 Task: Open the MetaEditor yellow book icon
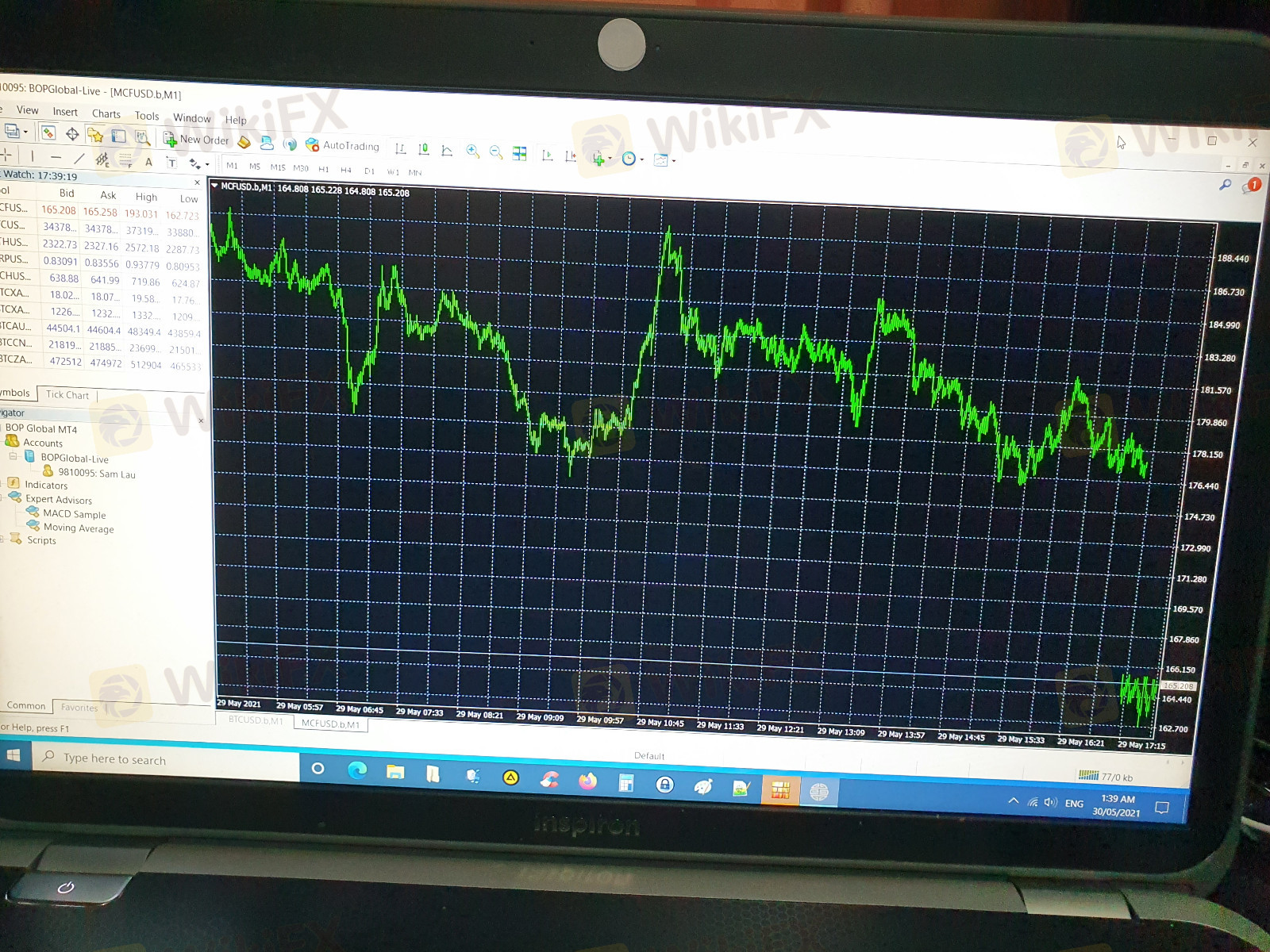pyautogui.click(x=244, y=142)
